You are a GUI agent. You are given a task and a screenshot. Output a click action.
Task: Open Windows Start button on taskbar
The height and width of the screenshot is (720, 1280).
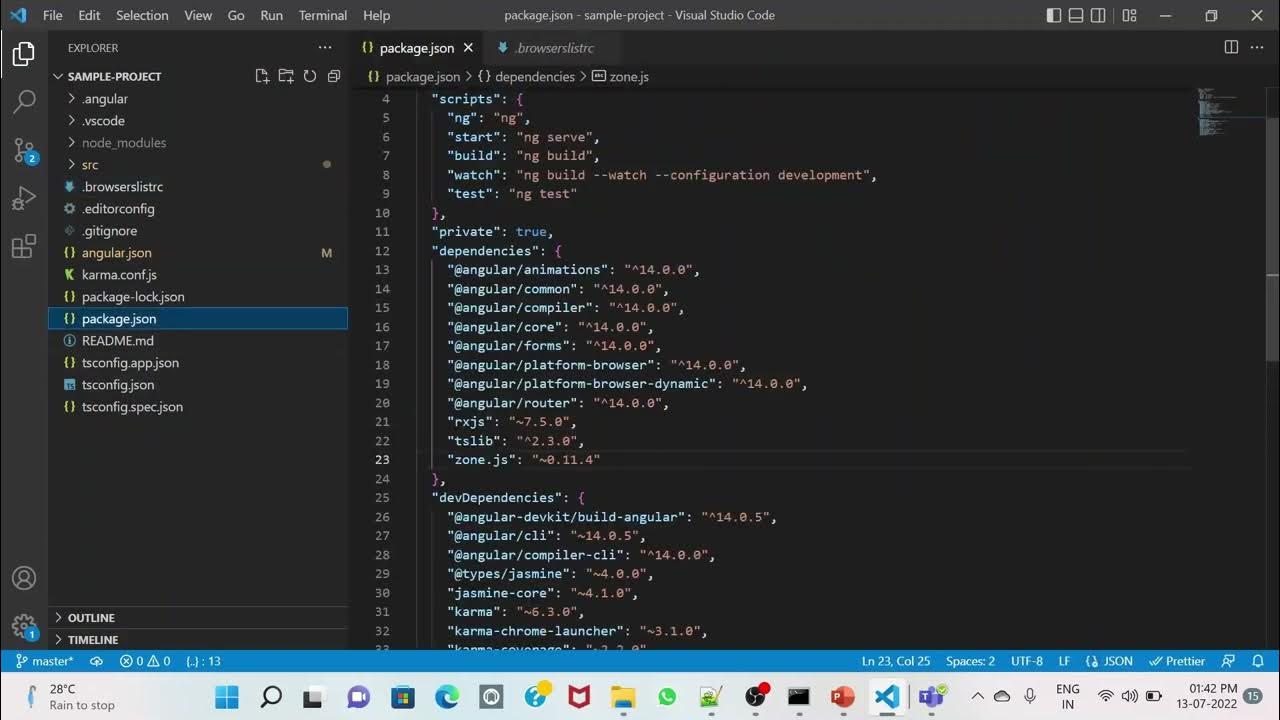[x=227, y=696]
